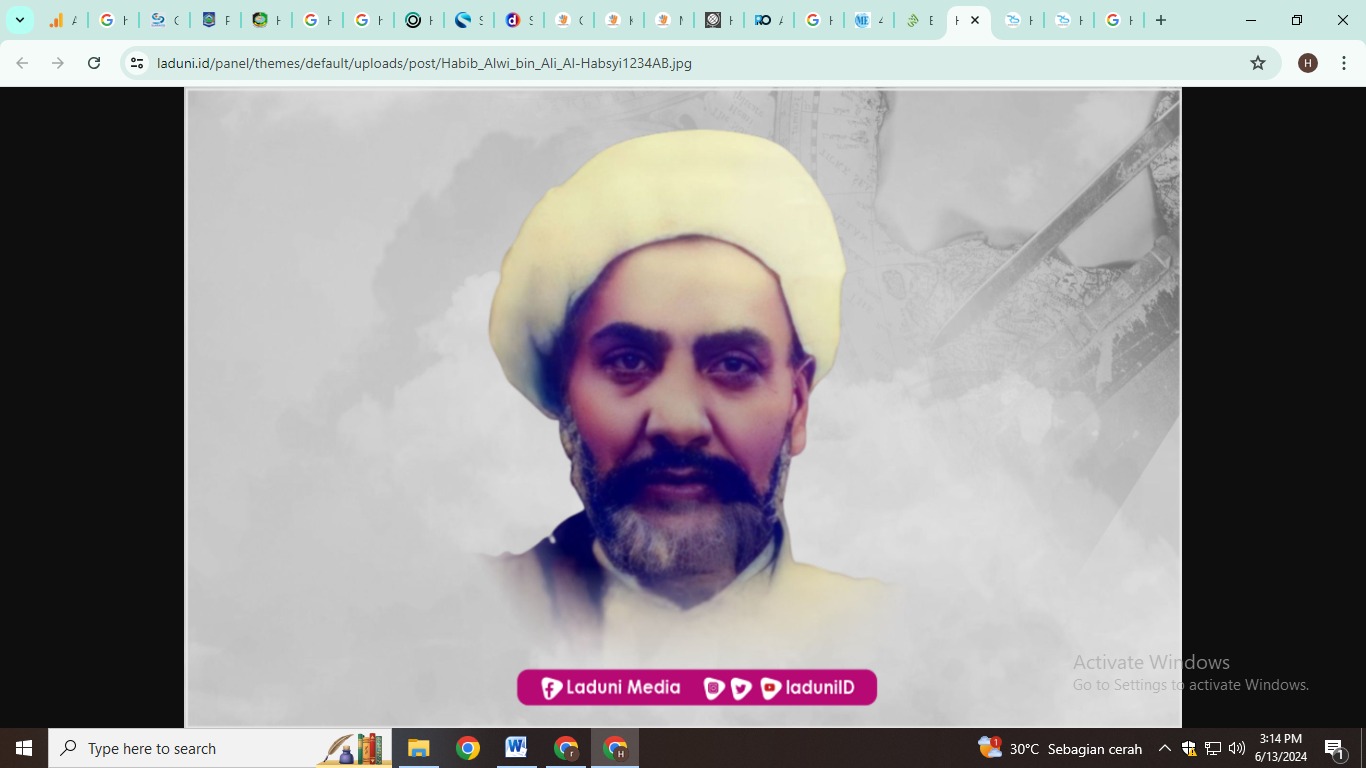The width and height of the screenshot is (1366, 768).
Task: Open the 'H' profile avatar in Chrome
Action: pyautogui.click(x=1307, y=62)
